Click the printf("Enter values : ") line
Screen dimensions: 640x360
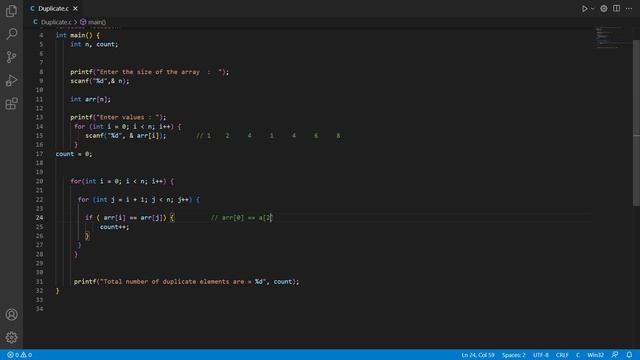pos(118,118)
